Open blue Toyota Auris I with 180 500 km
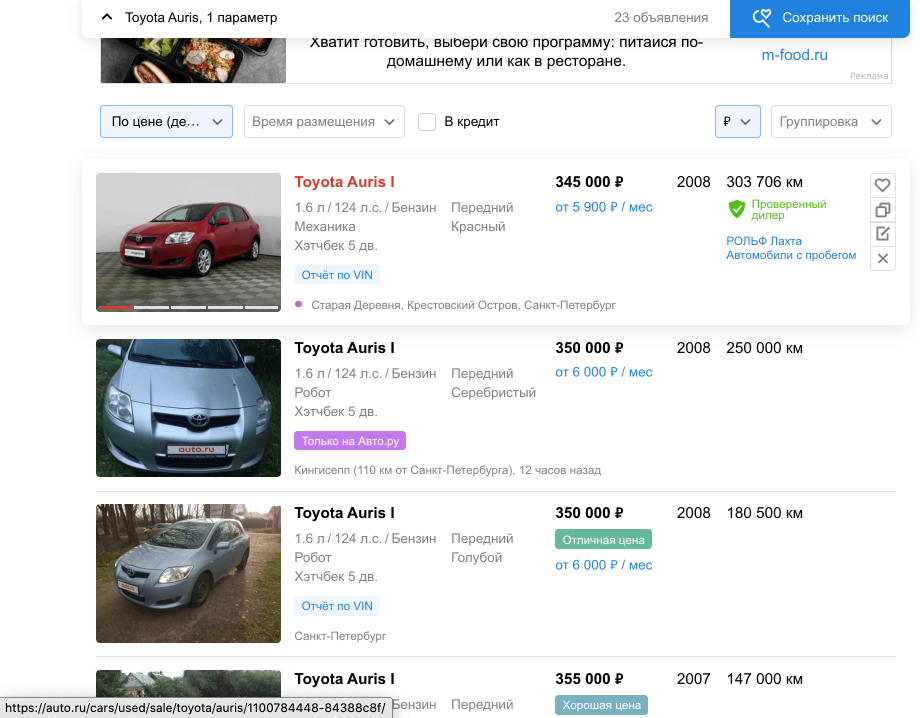This screenshot has height=718, width=920. (344, 513)
